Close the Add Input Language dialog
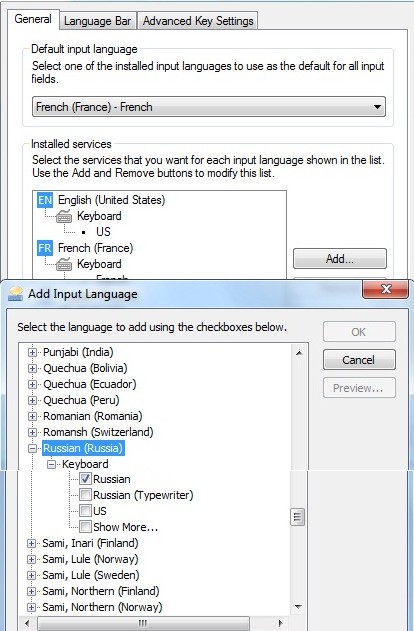 pos(386,289)
